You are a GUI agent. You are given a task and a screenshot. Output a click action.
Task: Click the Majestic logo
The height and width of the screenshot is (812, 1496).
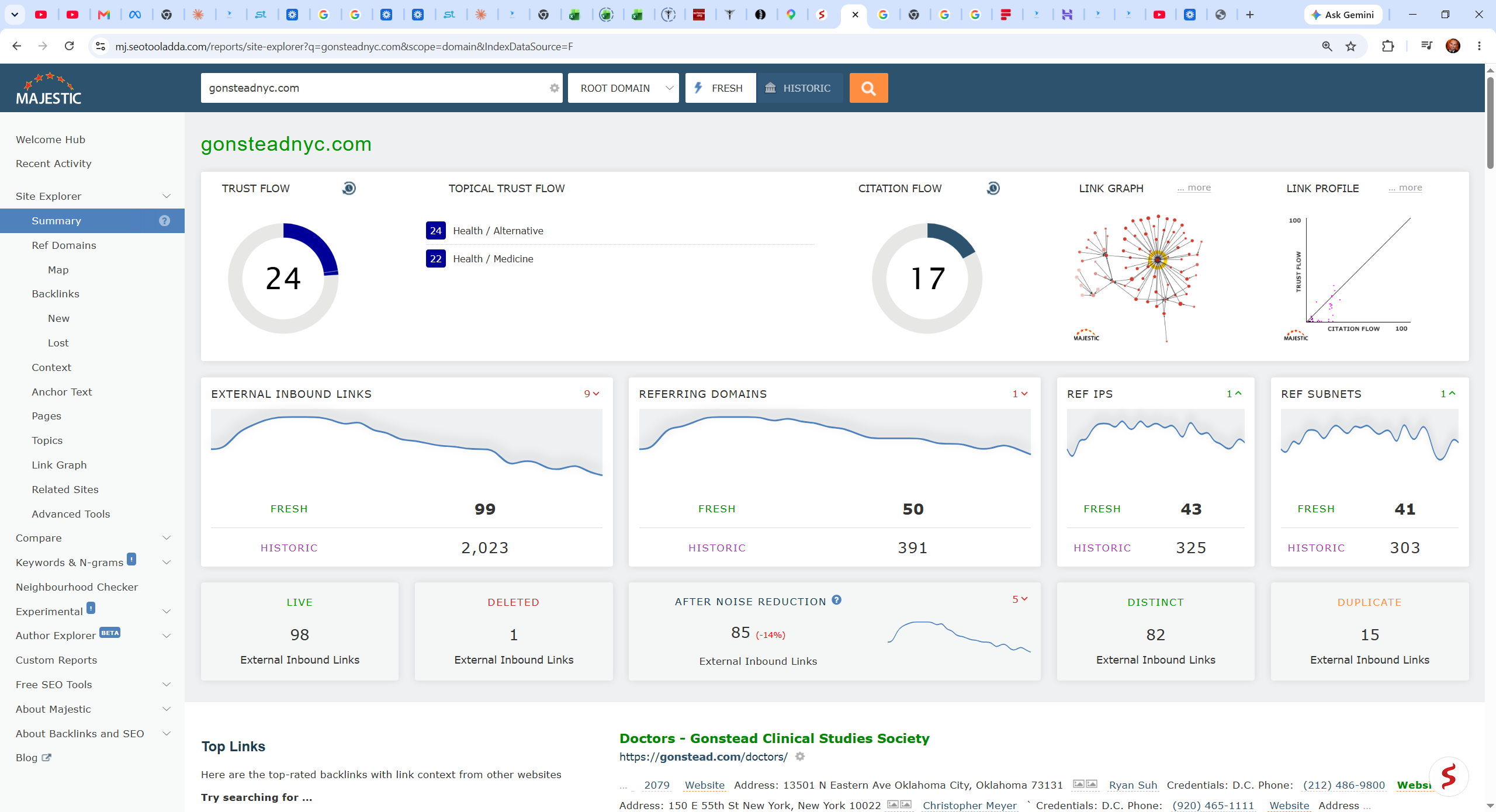tap(49, 88)
